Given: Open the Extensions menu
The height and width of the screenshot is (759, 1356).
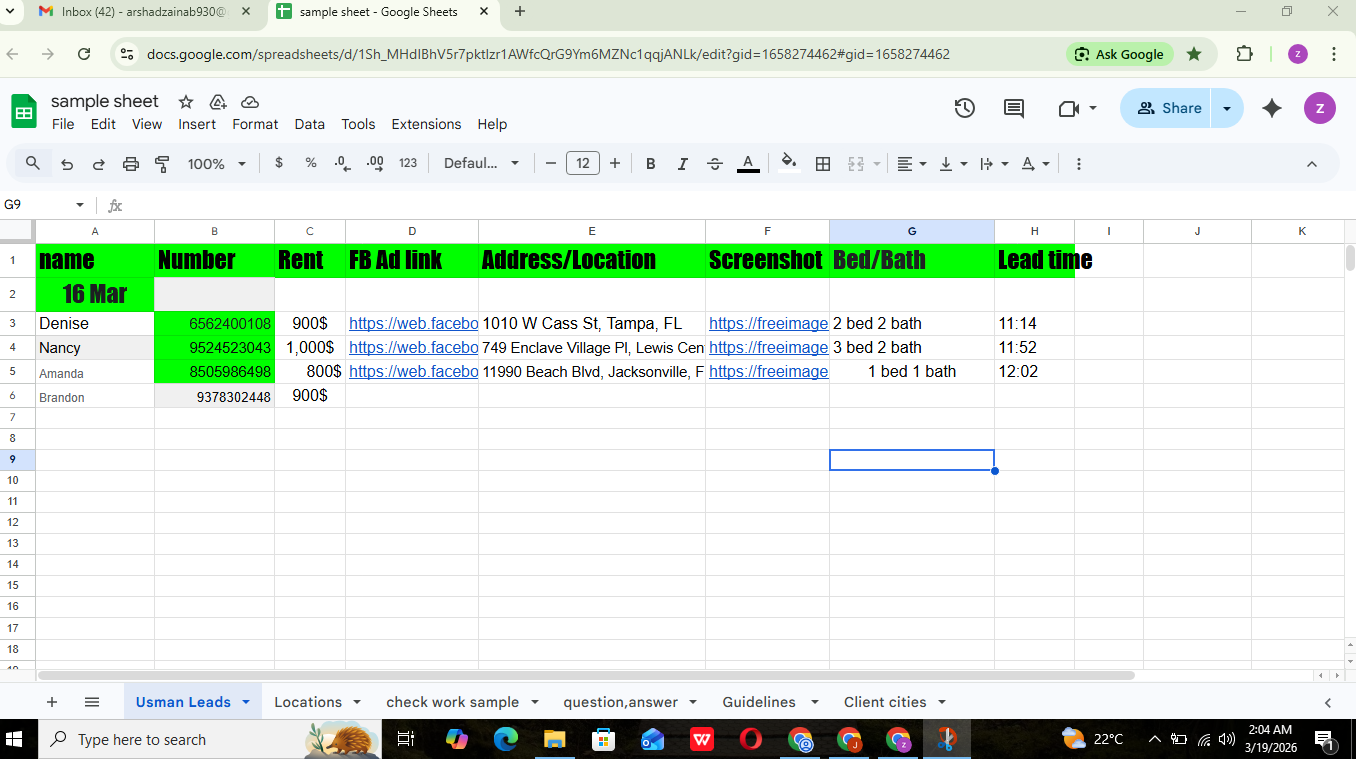Looking at the screenshot, I should (x=426, y=124).
